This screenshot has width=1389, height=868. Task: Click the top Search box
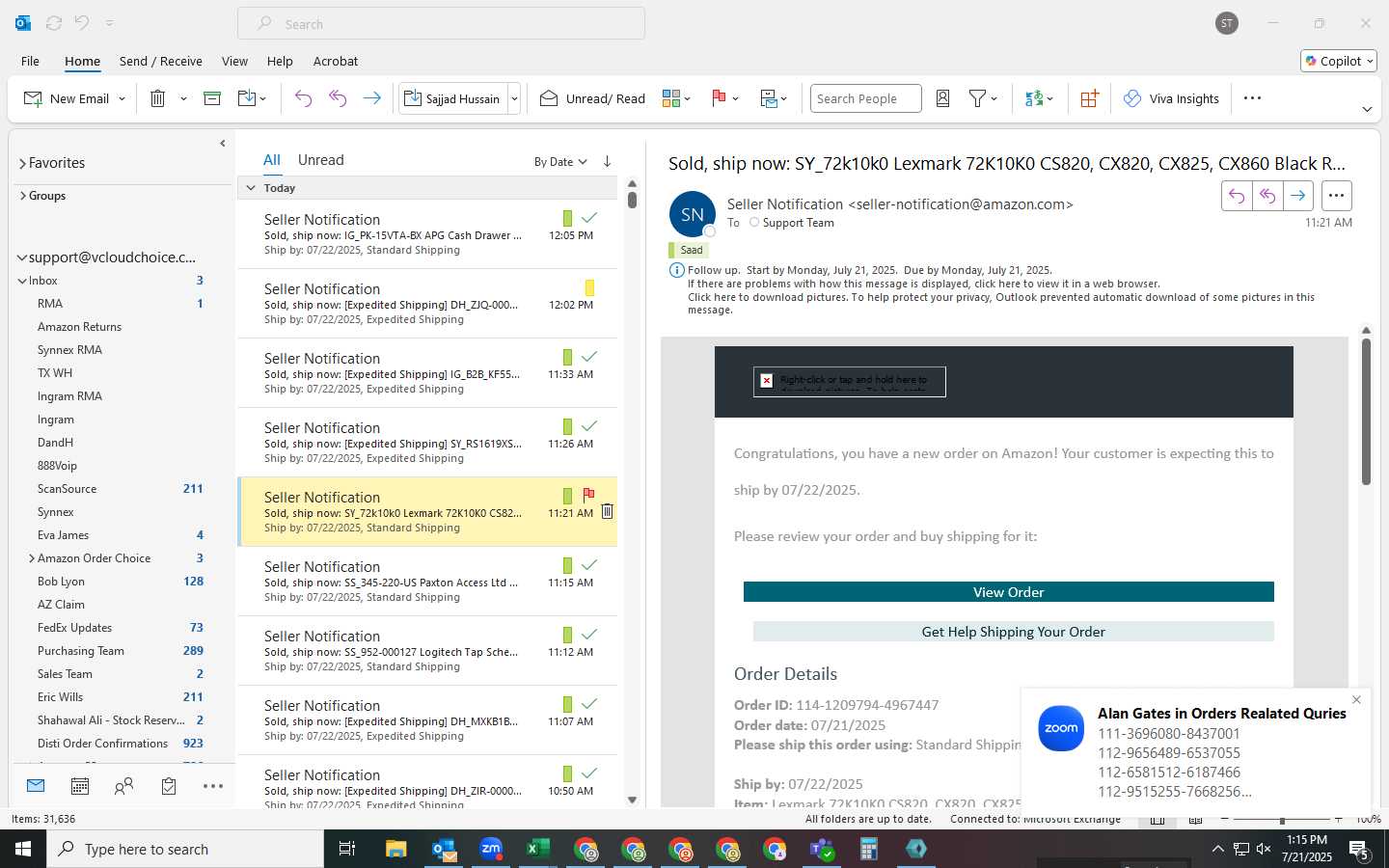441,23
